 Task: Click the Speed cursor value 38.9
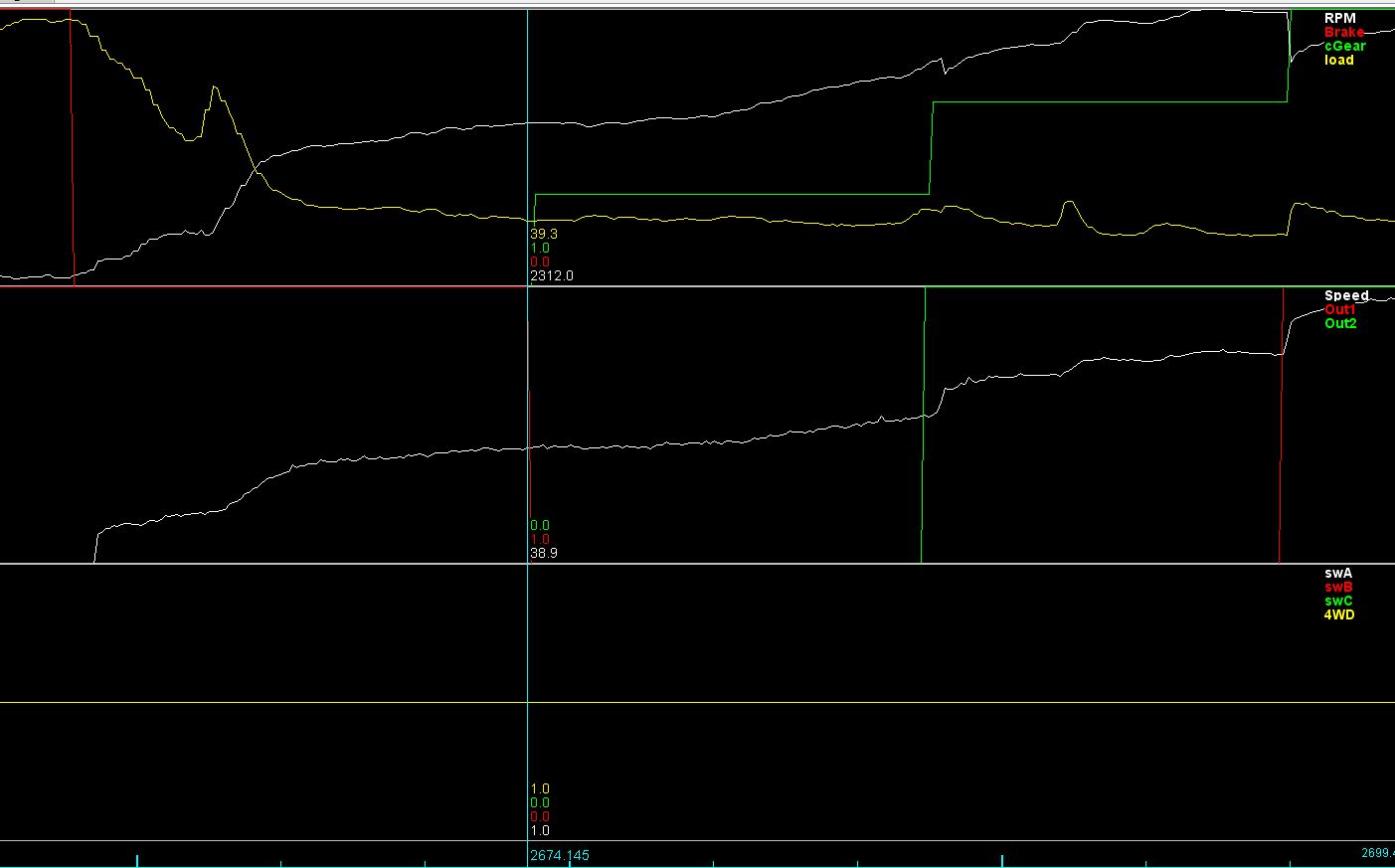[x=543, y=553]
